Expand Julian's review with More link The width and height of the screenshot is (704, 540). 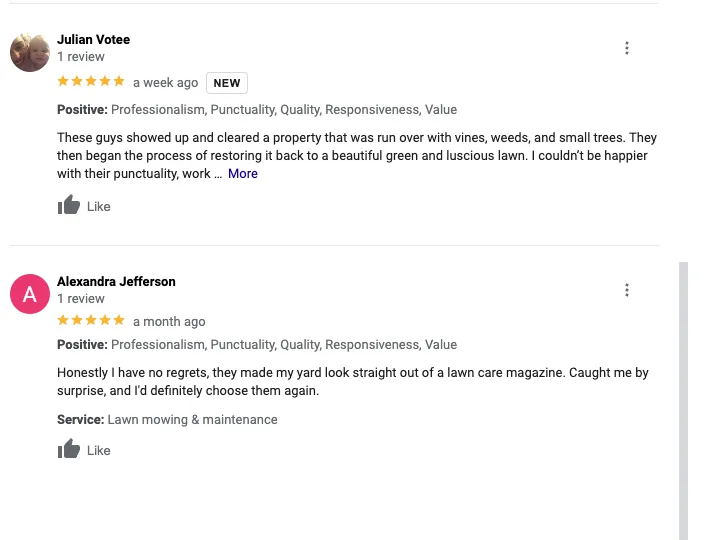[x=243, y=174]
